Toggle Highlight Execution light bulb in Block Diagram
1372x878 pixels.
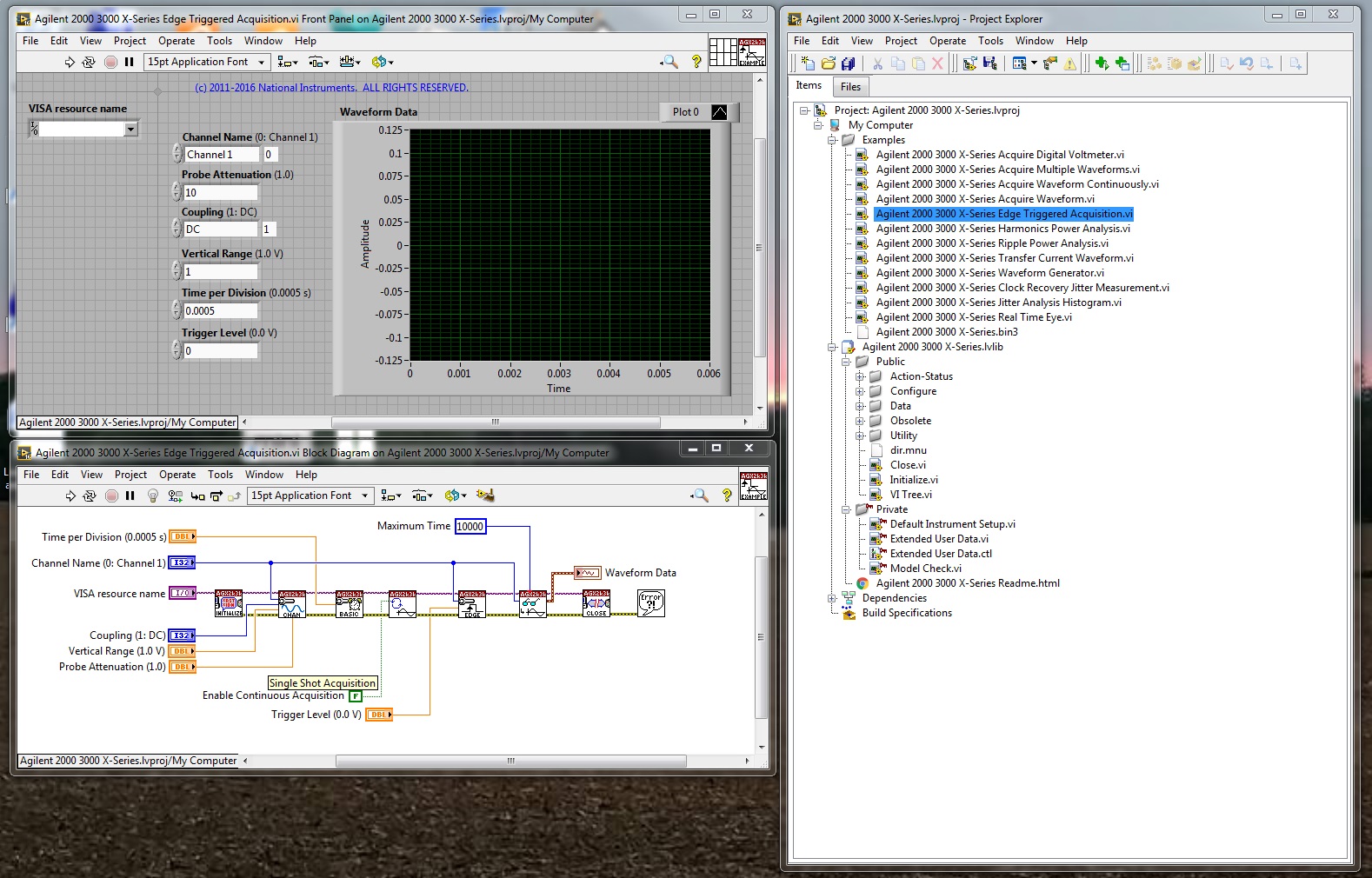tap(153, 496)
